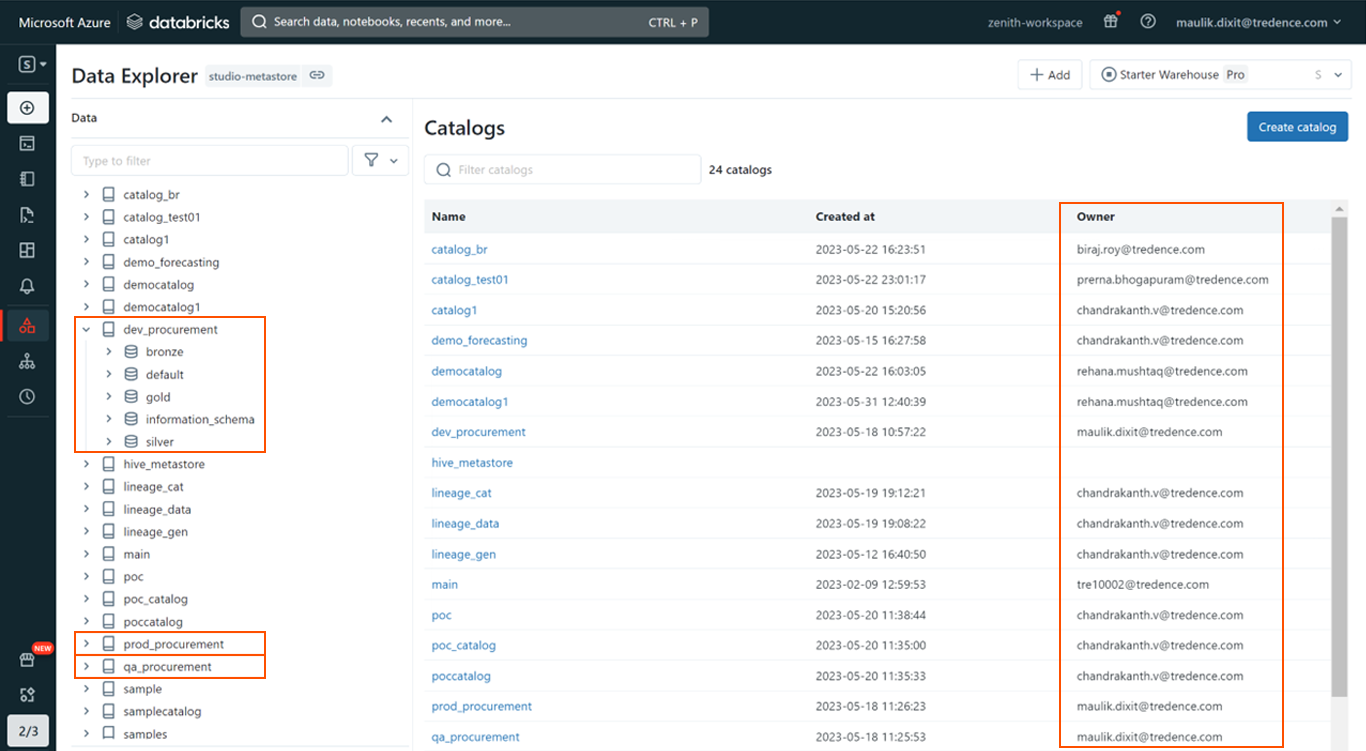Focus the Type to filter field
The image size is (1366, 751).
pos(210,160)
